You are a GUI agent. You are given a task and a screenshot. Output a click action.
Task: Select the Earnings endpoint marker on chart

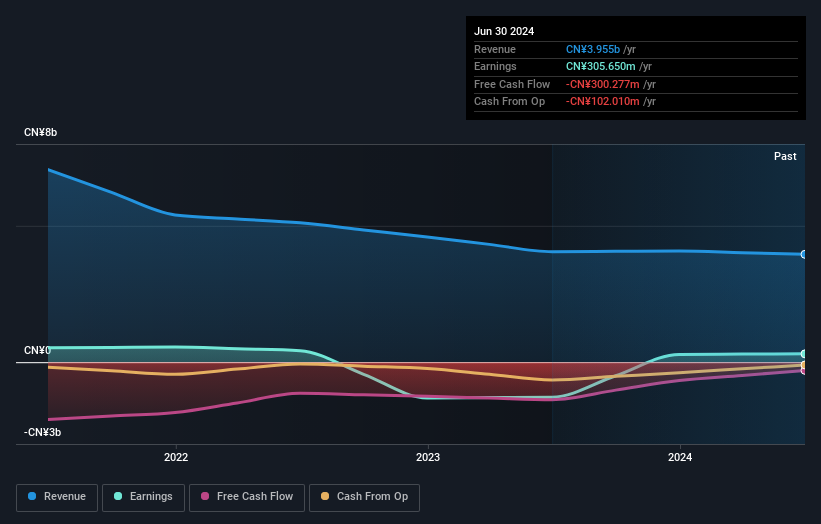pyautogui.click(x=804, y=354)
